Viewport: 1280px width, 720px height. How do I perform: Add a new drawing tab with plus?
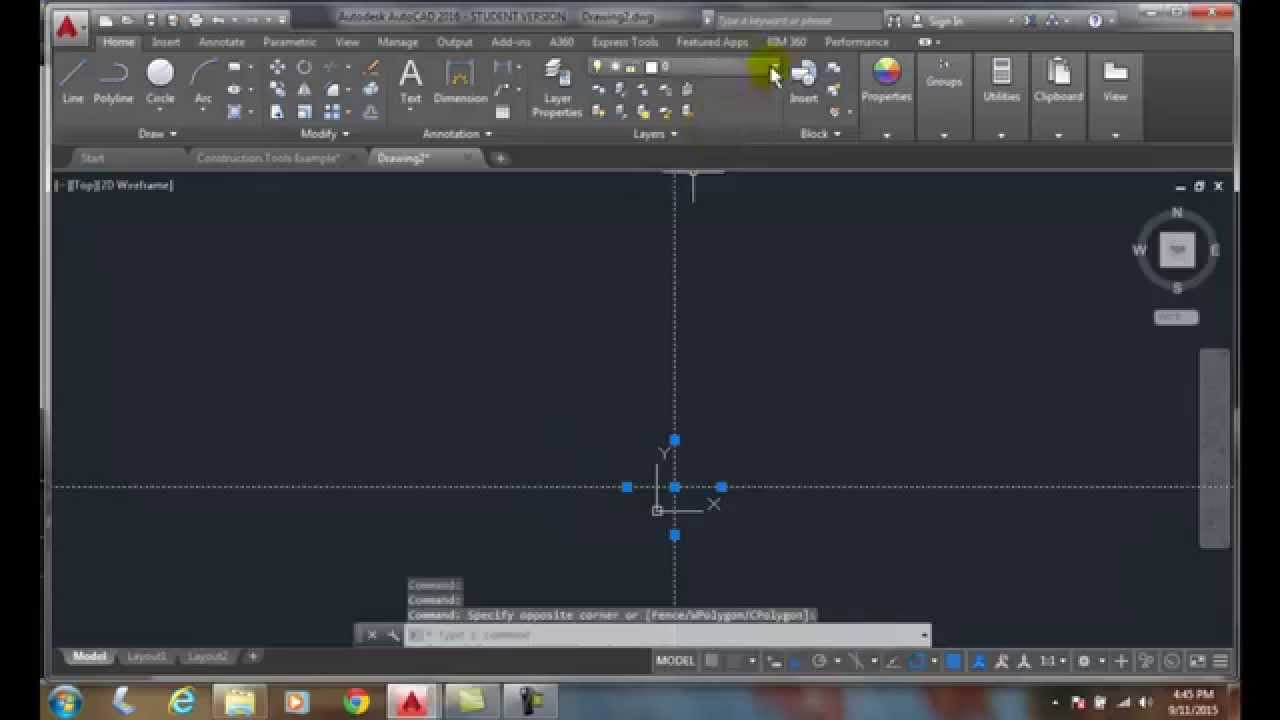(x=500, y=158)
